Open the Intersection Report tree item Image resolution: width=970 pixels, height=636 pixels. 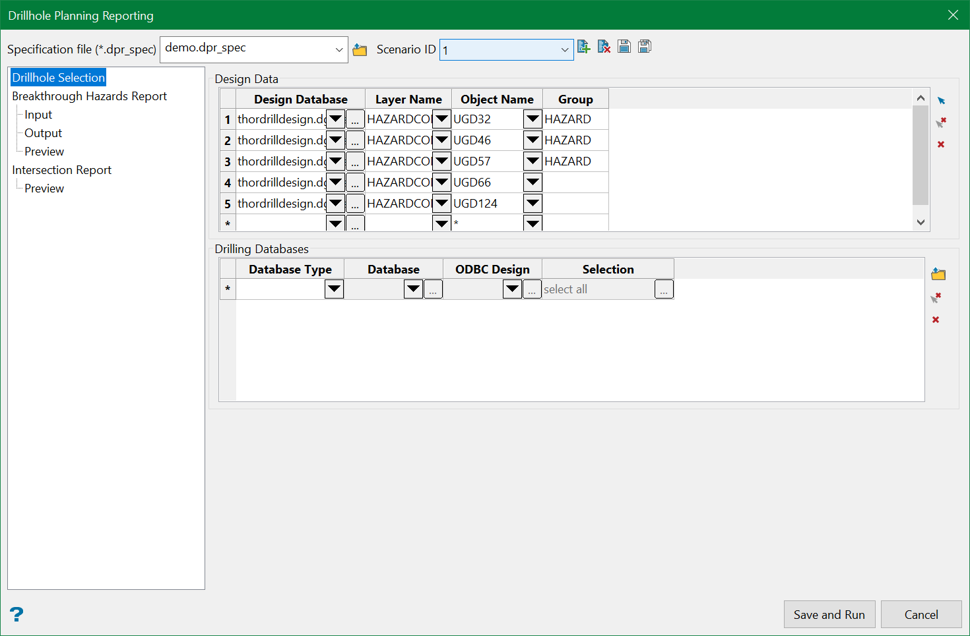point(62,170)
